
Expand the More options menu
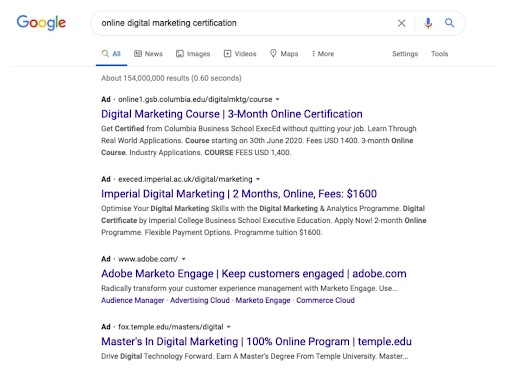[x=323, y=54]
